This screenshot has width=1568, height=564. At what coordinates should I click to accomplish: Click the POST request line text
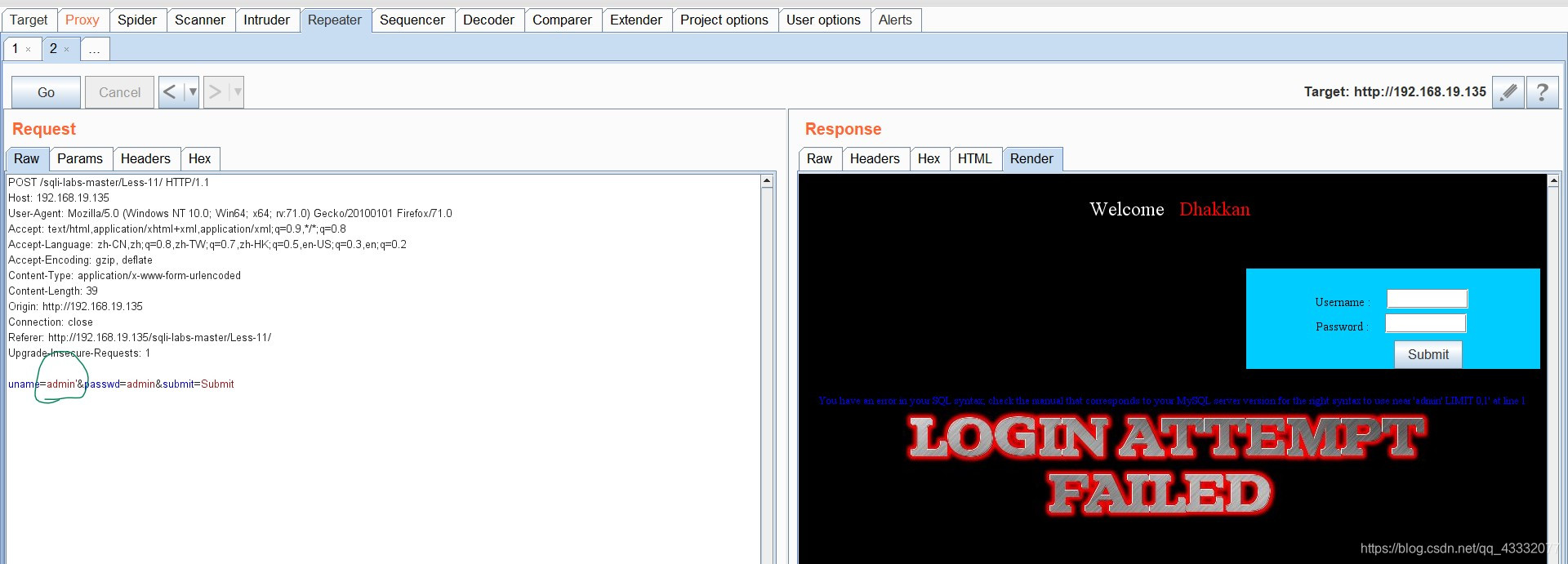(x=109, y=182)
